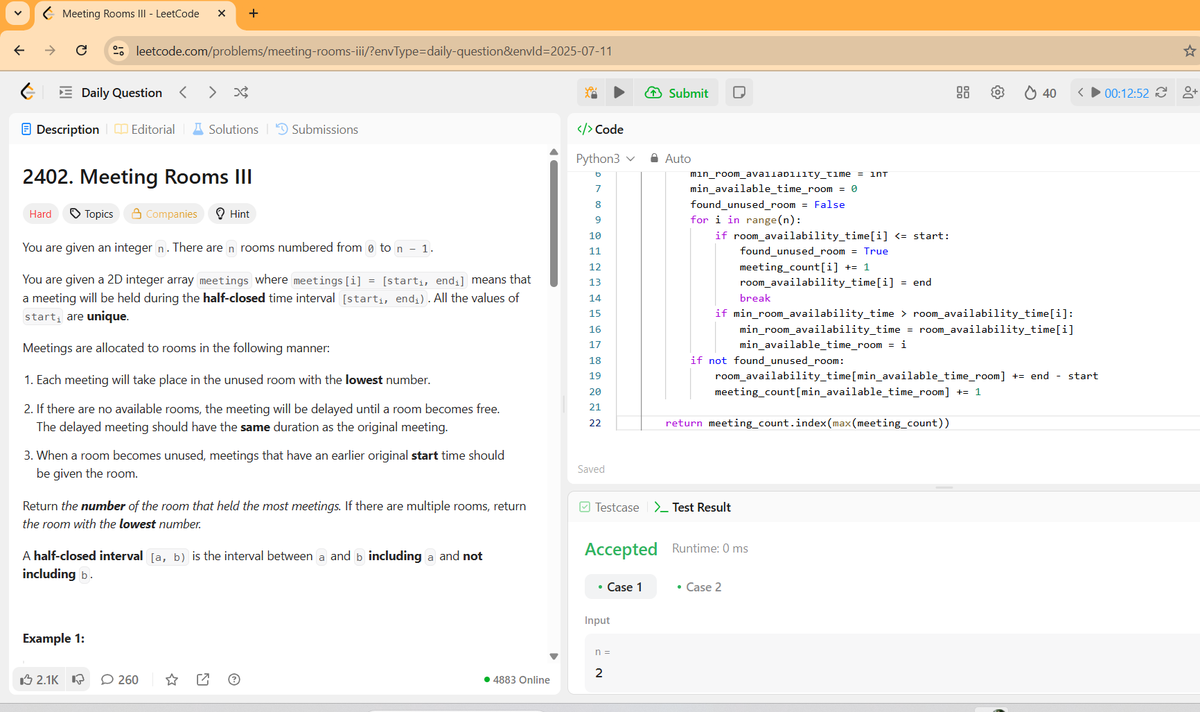This screenshot has width=1200, height=712.
Task: Click the invite user icon
Action: [x=1189, y=93]
